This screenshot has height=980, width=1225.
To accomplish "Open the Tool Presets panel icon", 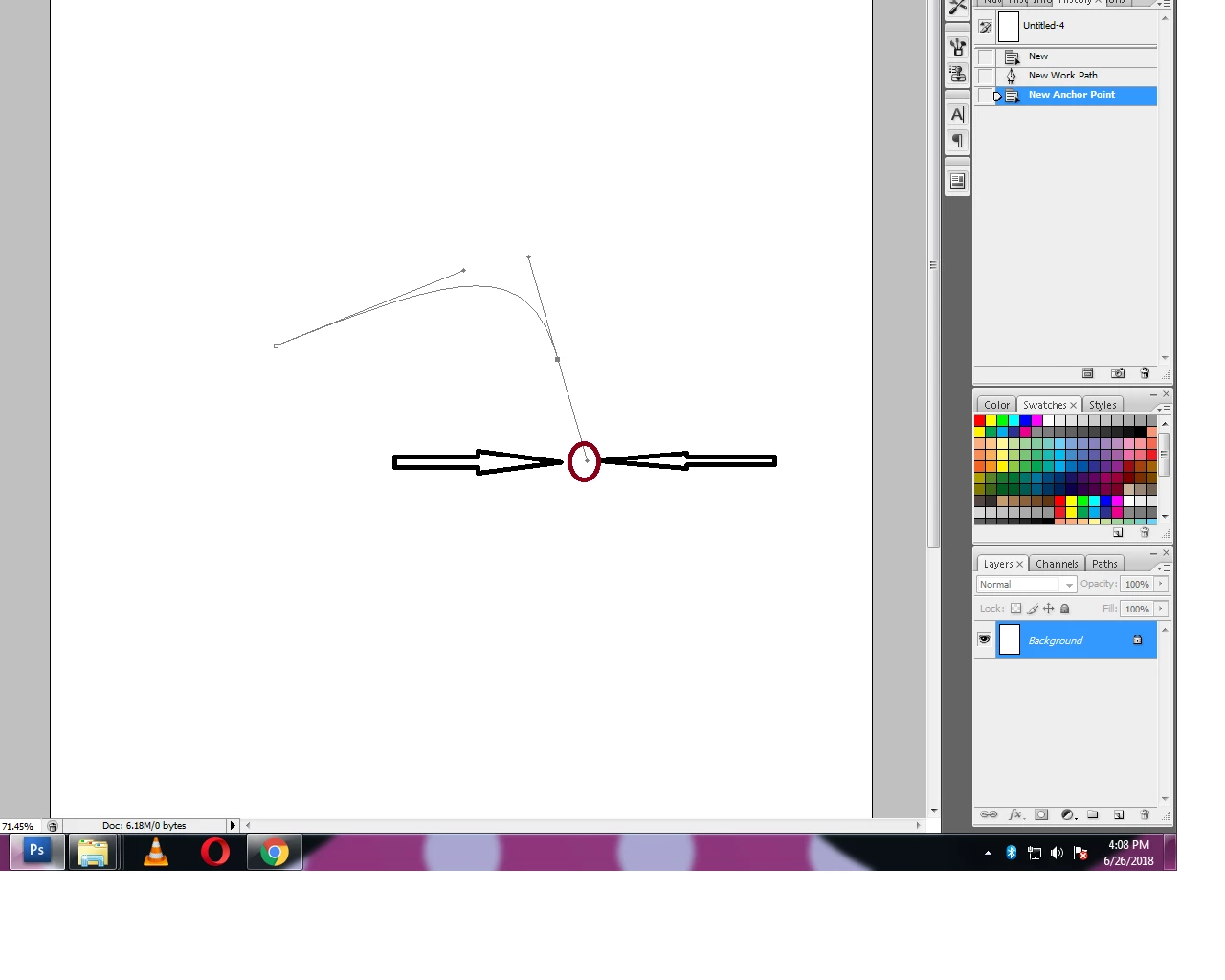I will click(957, 7).
